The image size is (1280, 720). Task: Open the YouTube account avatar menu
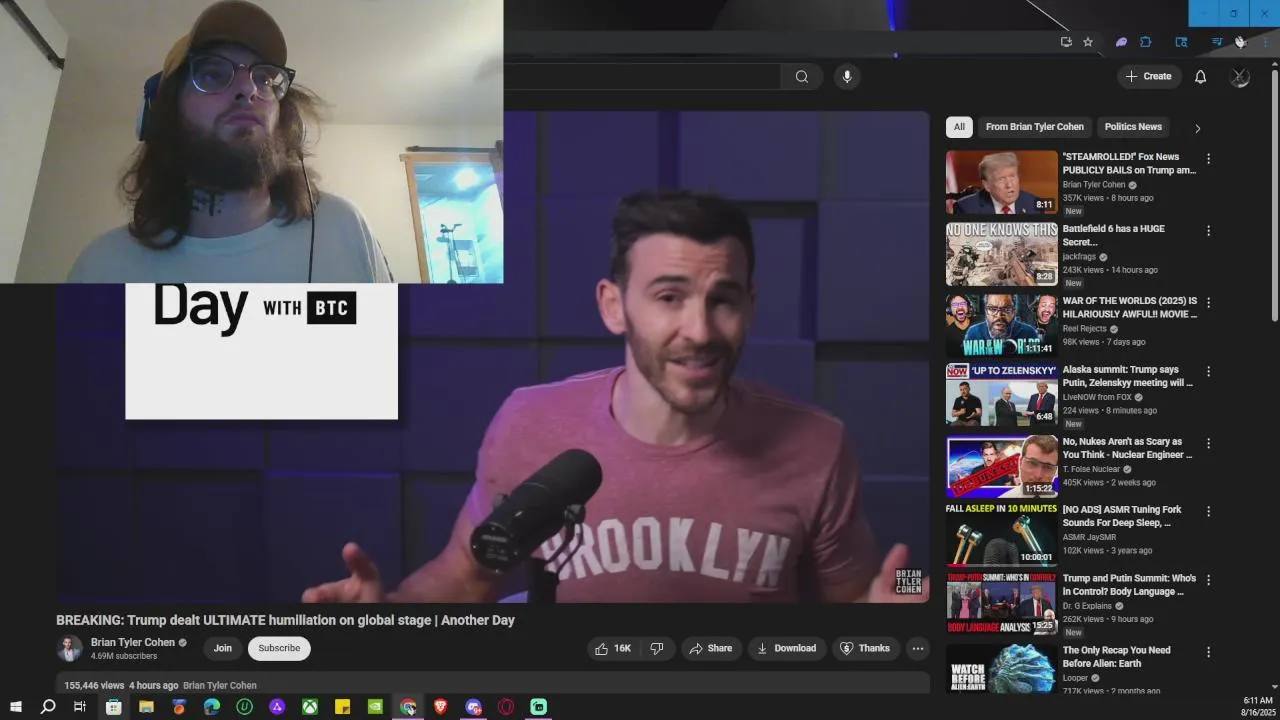click(1239, 77)
